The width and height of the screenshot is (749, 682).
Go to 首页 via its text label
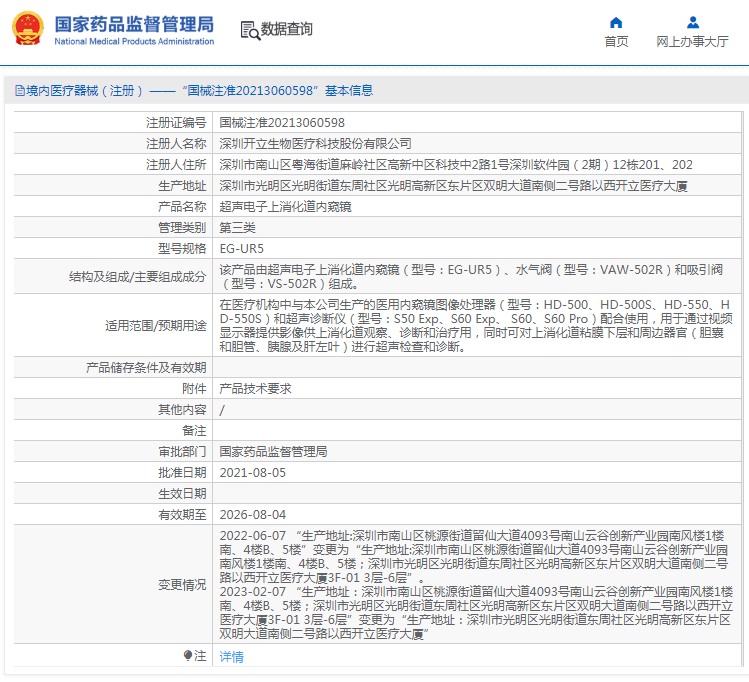(616, 42)
